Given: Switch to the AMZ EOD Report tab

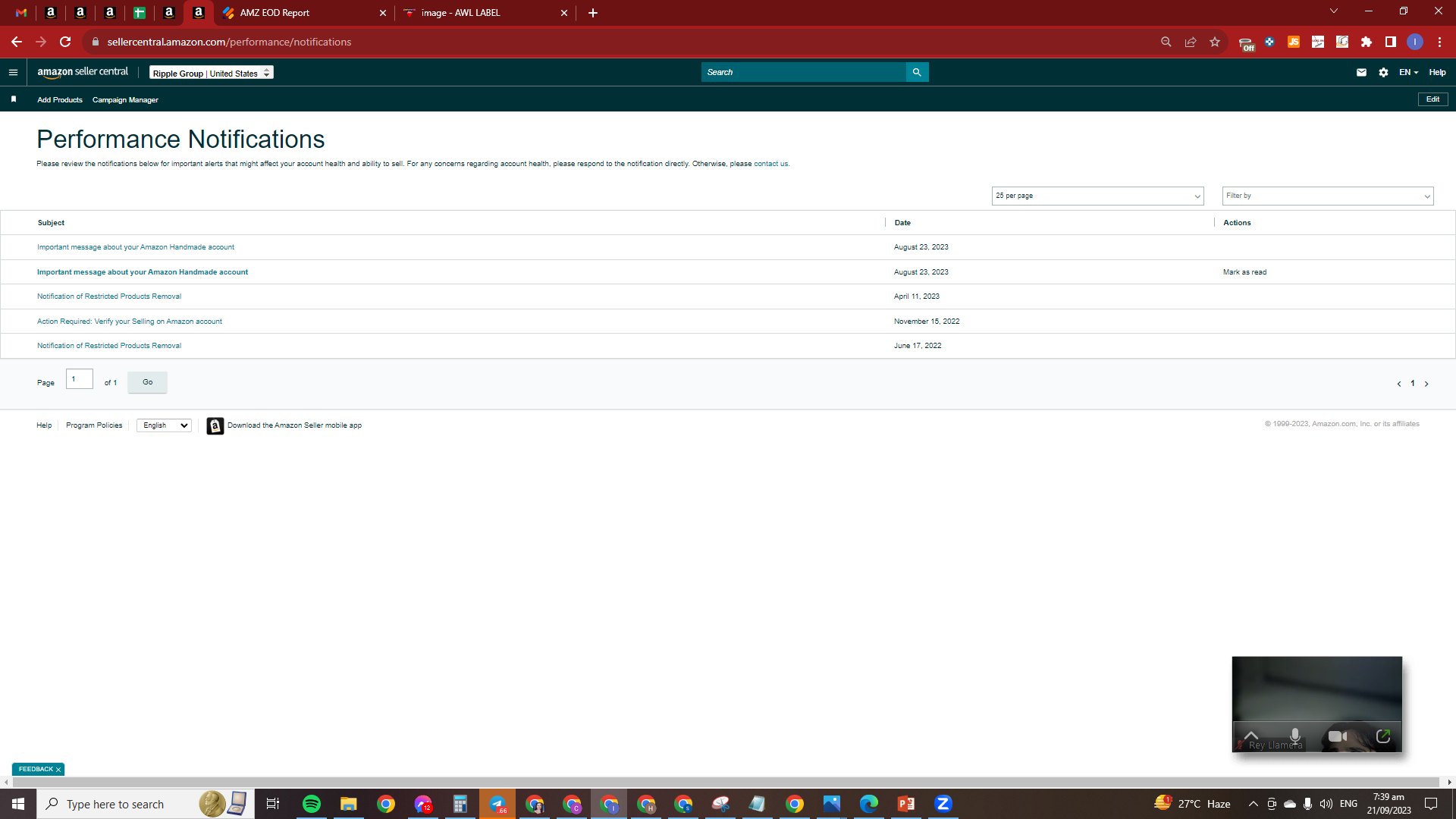Looking at the screenshot, I should (303, 13).
